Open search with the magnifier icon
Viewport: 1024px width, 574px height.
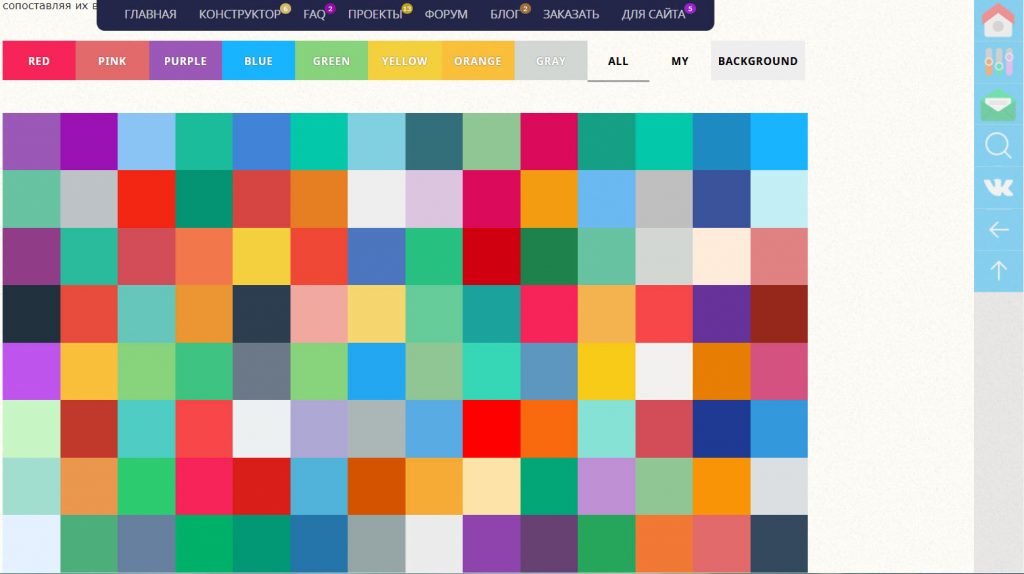998,146
